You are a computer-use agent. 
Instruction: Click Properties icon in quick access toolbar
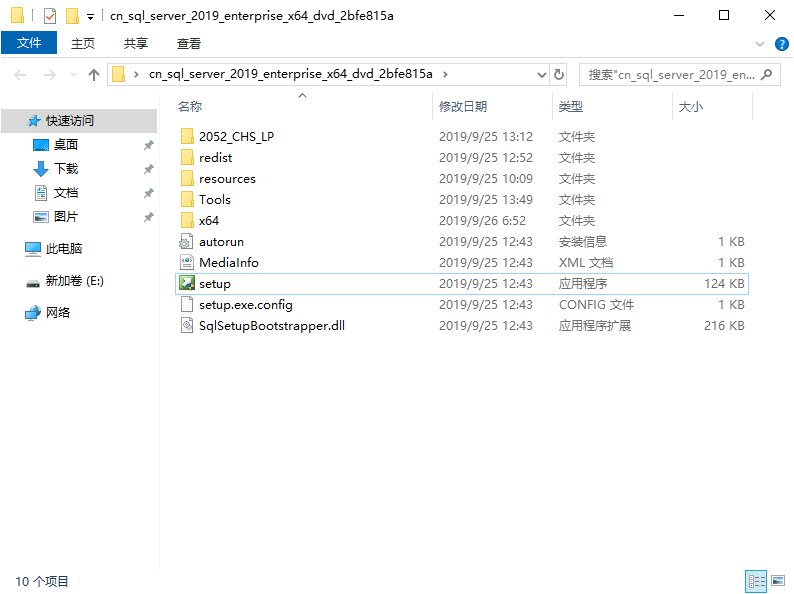point(50,16)
